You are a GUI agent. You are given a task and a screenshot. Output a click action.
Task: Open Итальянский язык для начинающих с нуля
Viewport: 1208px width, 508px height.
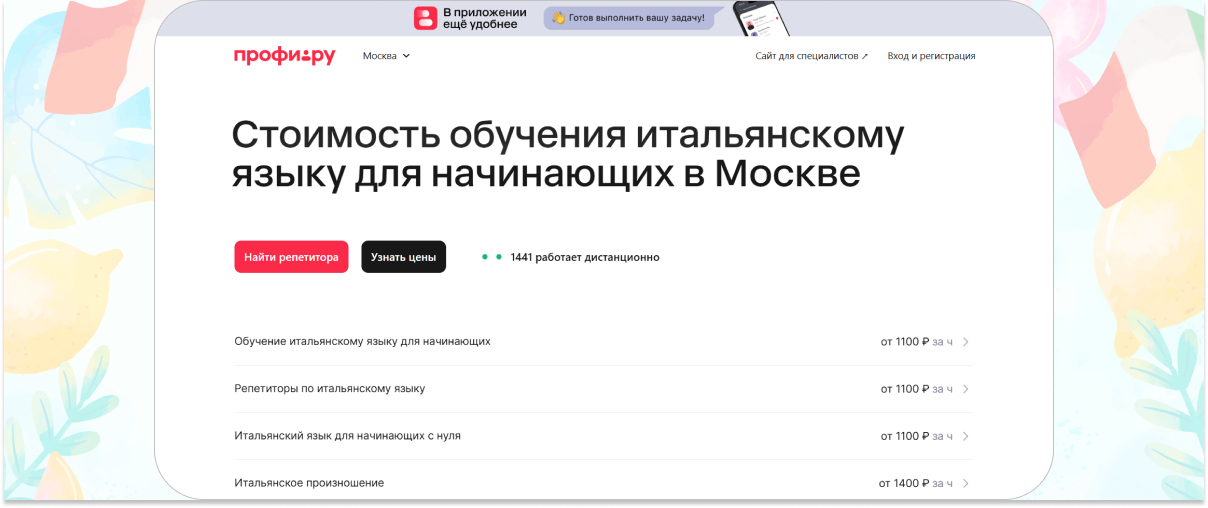pos(347,436)
